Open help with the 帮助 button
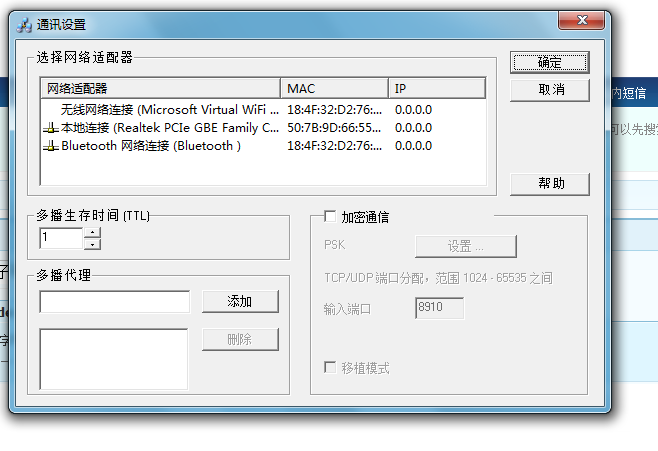 [x=549, y=184]
